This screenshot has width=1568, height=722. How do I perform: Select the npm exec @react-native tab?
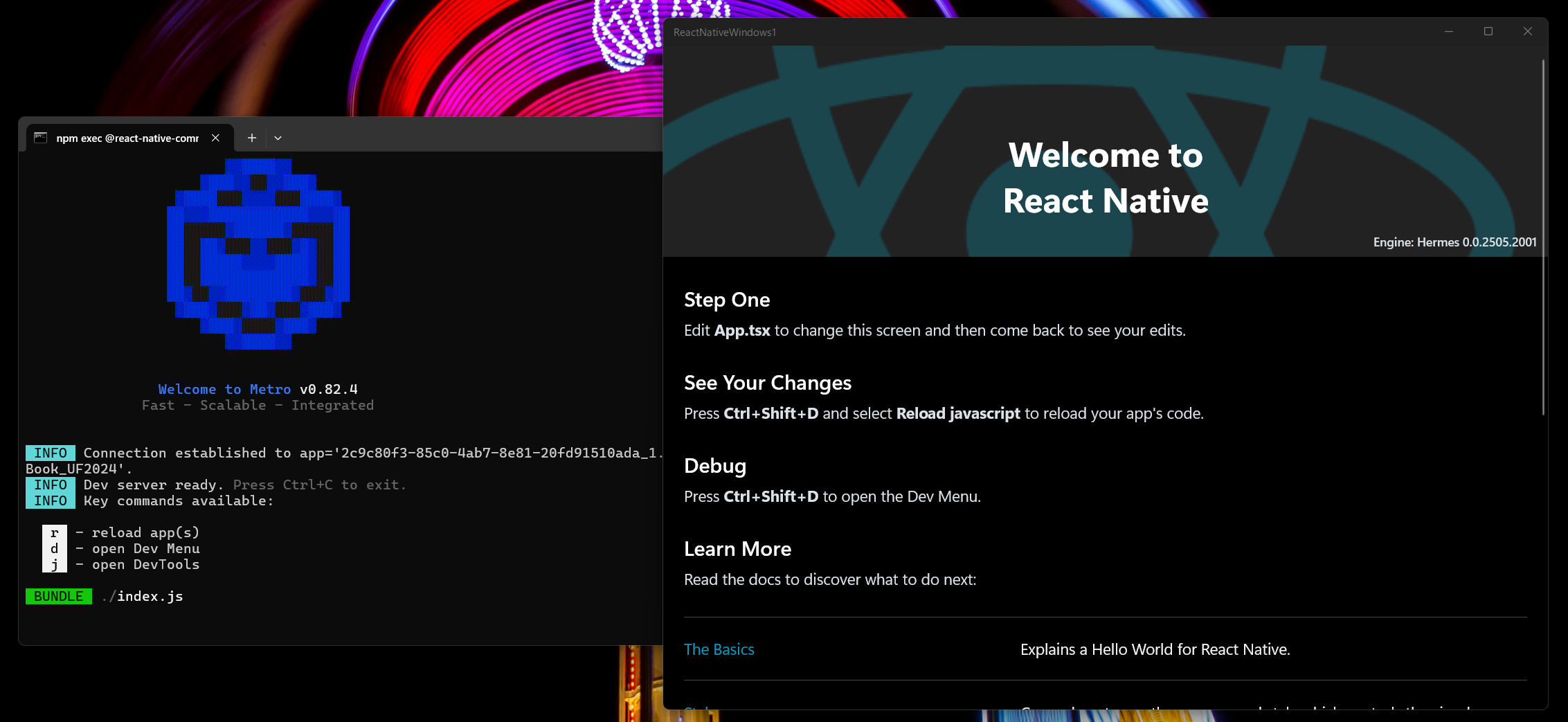click(x=130, y=138)
